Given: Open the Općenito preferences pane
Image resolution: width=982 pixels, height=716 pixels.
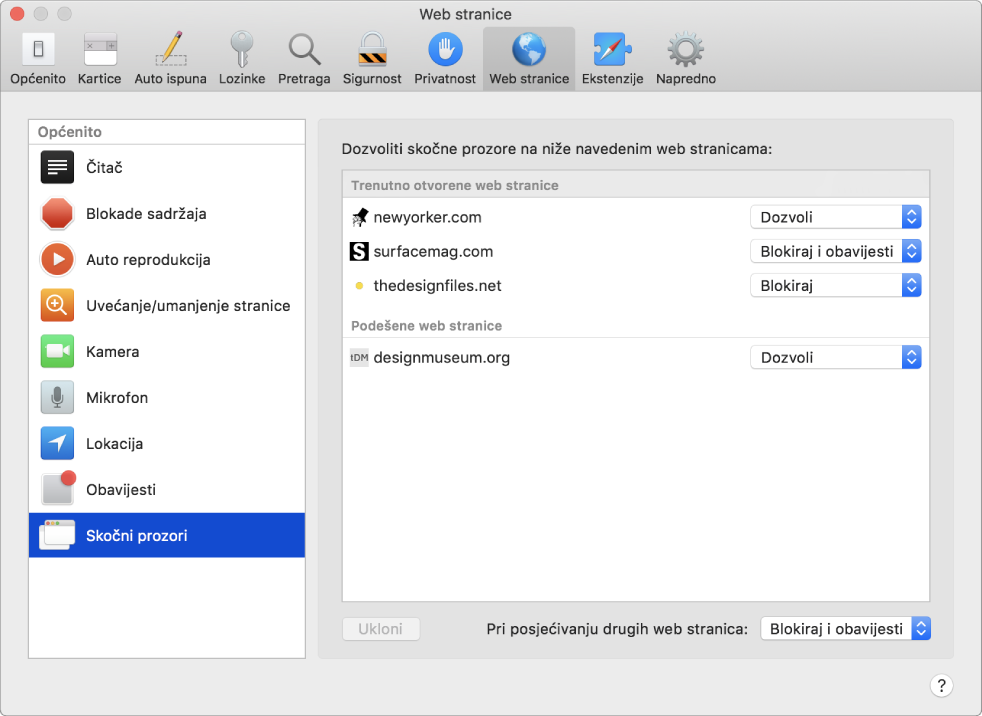Looking at the screenshot, I should pos(38,60).
